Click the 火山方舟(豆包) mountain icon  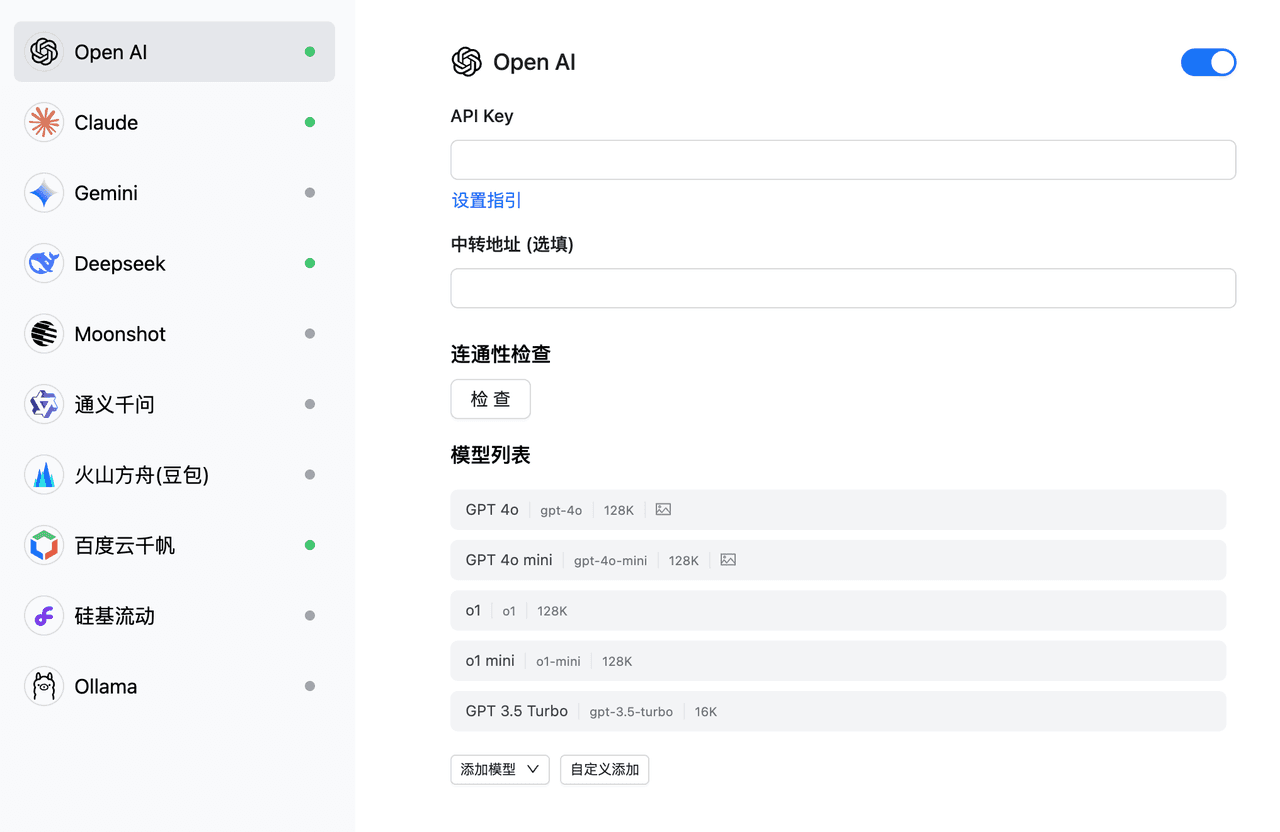44,475
